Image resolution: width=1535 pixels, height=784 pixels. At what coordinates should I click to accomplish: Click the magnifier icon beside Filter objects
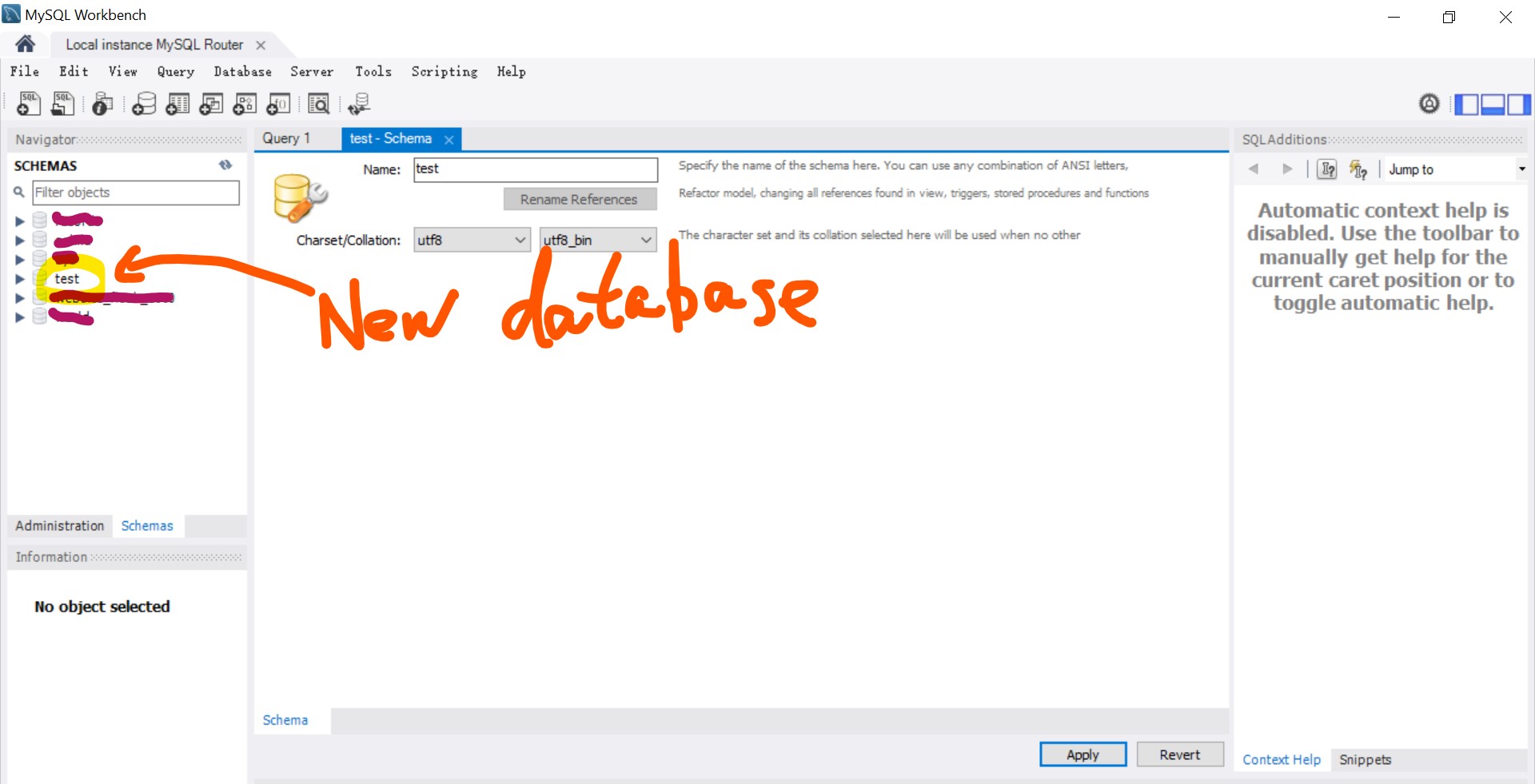pos(19,192)
